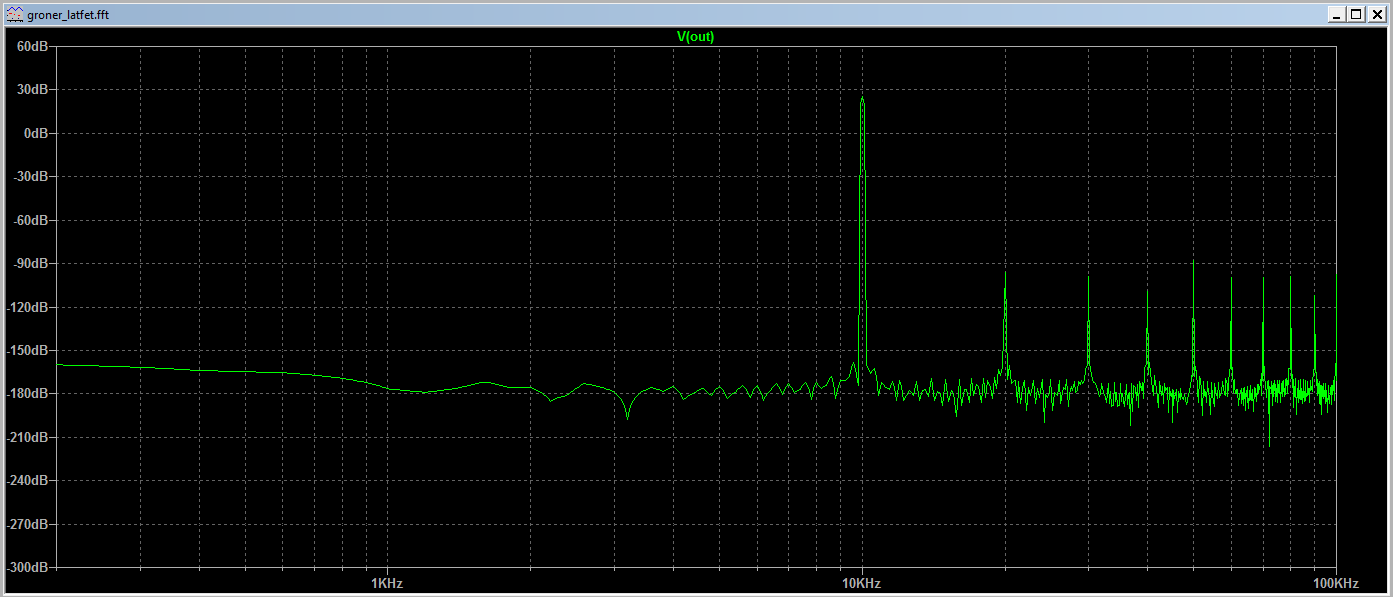Viewport: 1393px width, 597px height.
Task: Select the V(out) trace label
Action: coord(696,37)
